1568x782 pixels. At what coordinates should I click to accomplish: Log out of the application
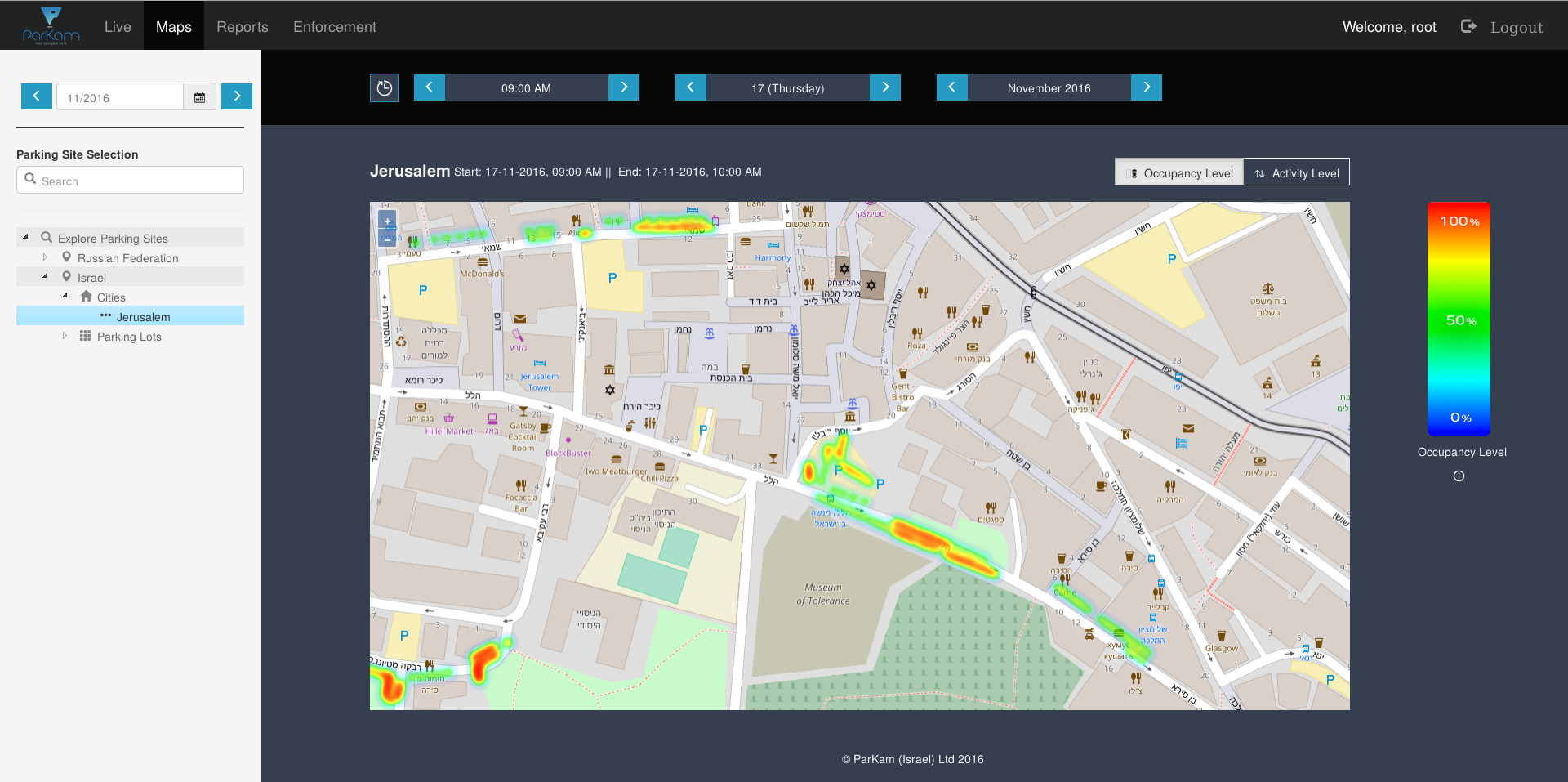(1503, 27)
